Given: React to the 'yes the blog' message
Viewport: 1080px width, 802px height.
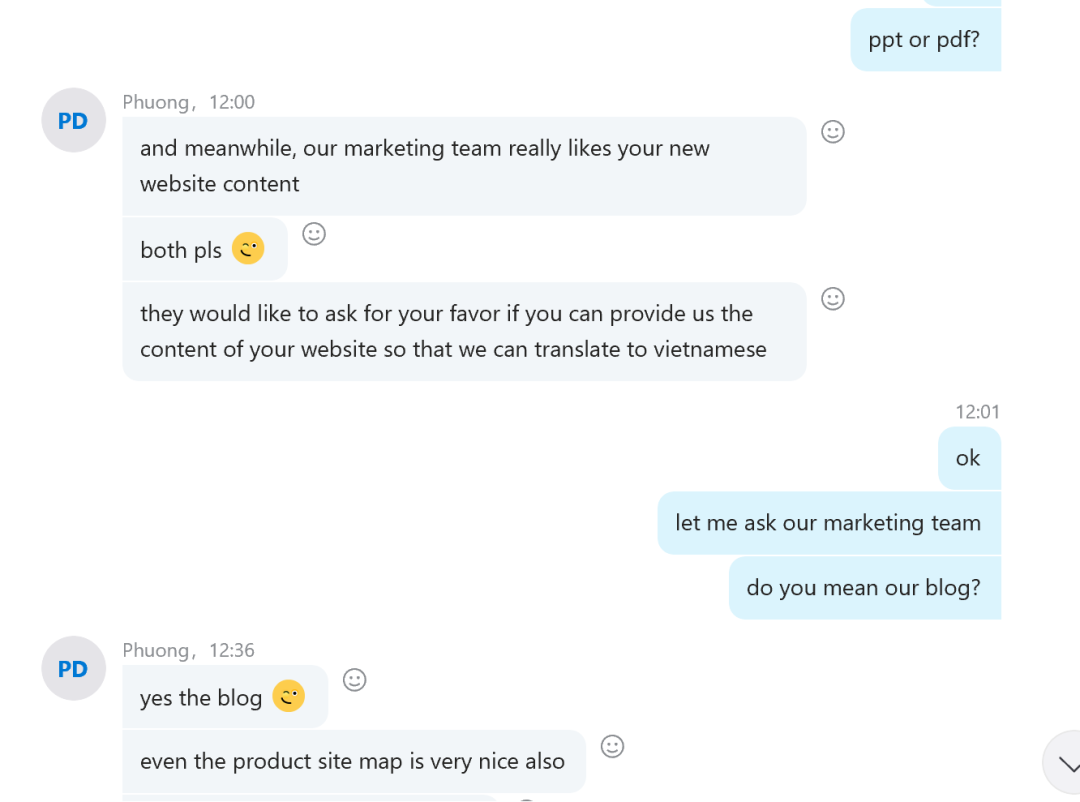Looking at the screenshot, I should click(x=355, y=680).
